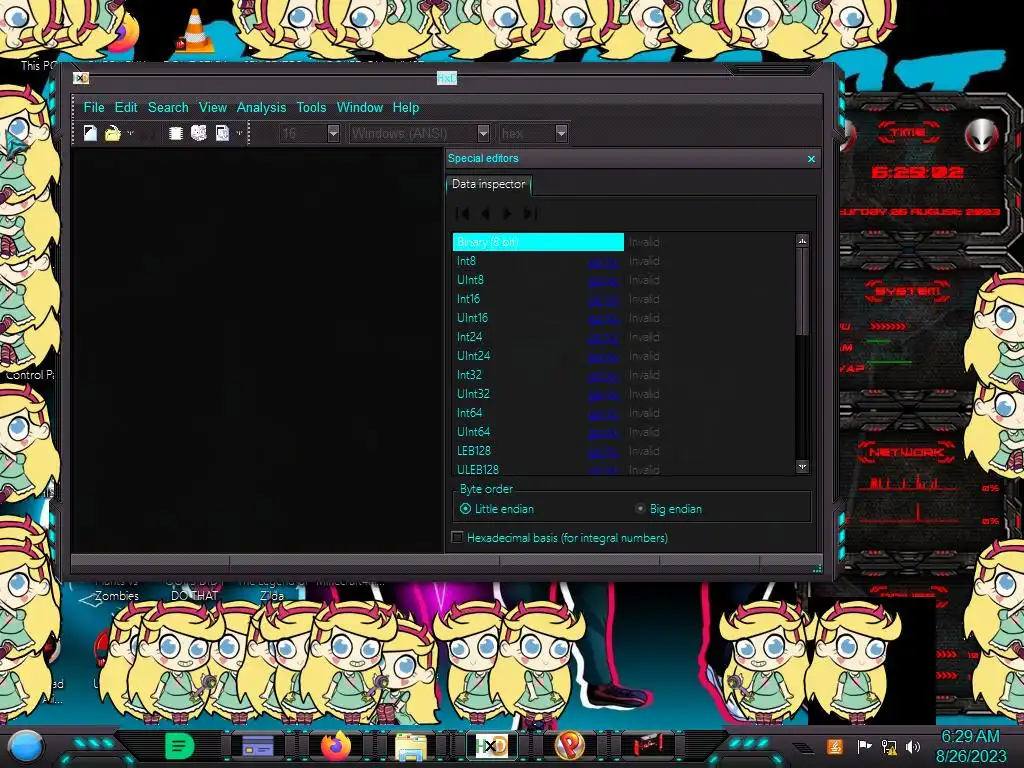Open the red P app on taskbar
The height and width of the screenshot is (768, 1024).
point(569,746)
